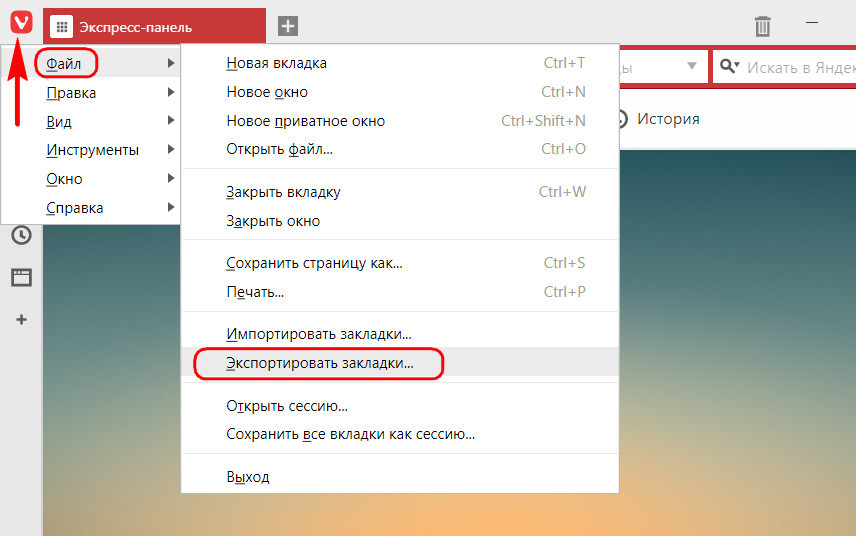This screenshot has height=536, width=856.
Task: Click Искать в Яндекс search field
Action: [x=800, y=67]
